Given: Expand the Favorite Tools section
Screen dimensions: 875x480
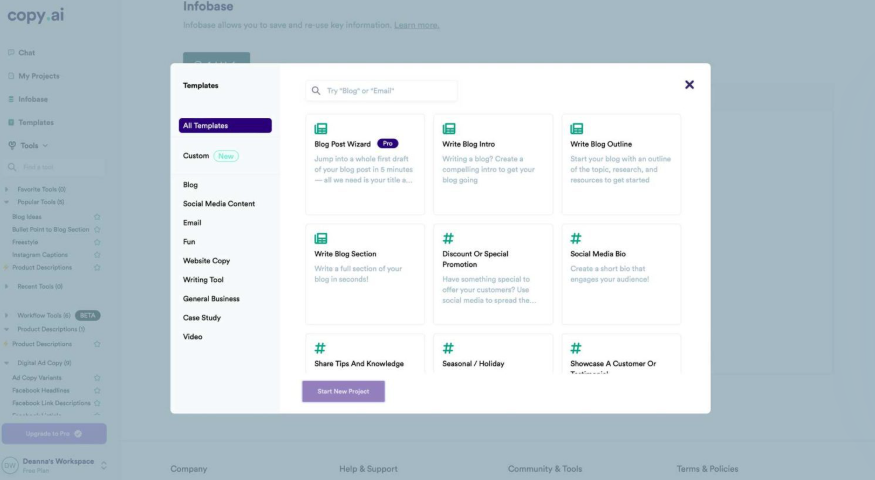Looking at the screenshot, I should 8,189.
